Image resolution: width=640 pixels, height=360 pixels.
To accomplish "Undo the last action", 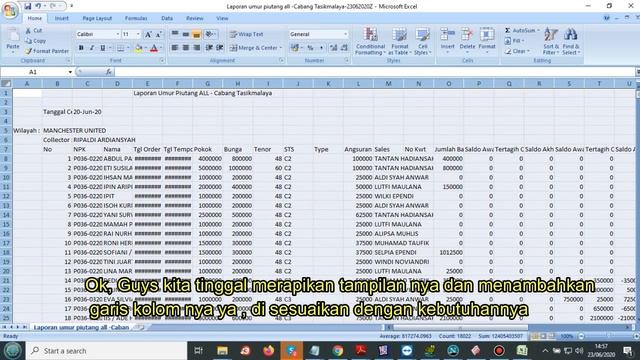I will pos(38,6).
